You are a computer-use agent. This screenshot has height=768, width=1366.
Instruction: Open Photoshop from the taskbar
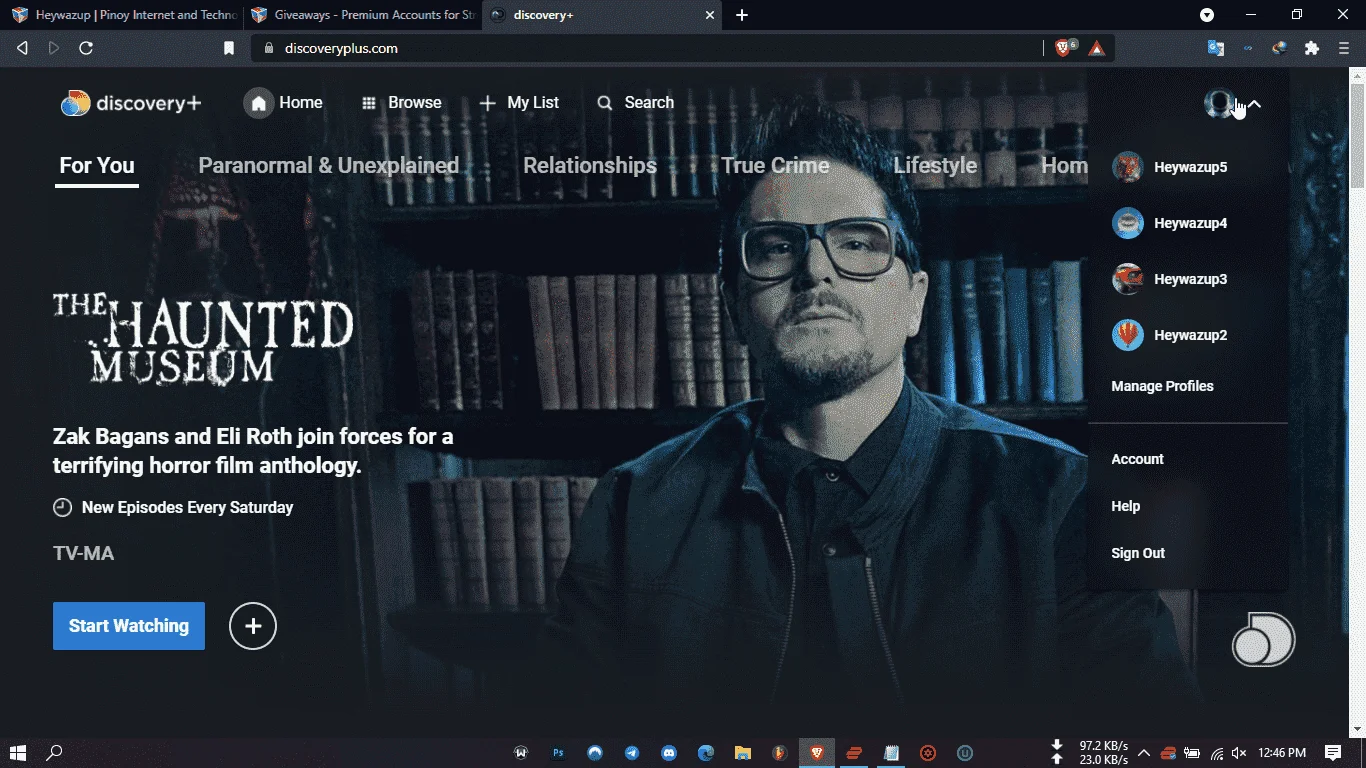click(x=558, y=753)
